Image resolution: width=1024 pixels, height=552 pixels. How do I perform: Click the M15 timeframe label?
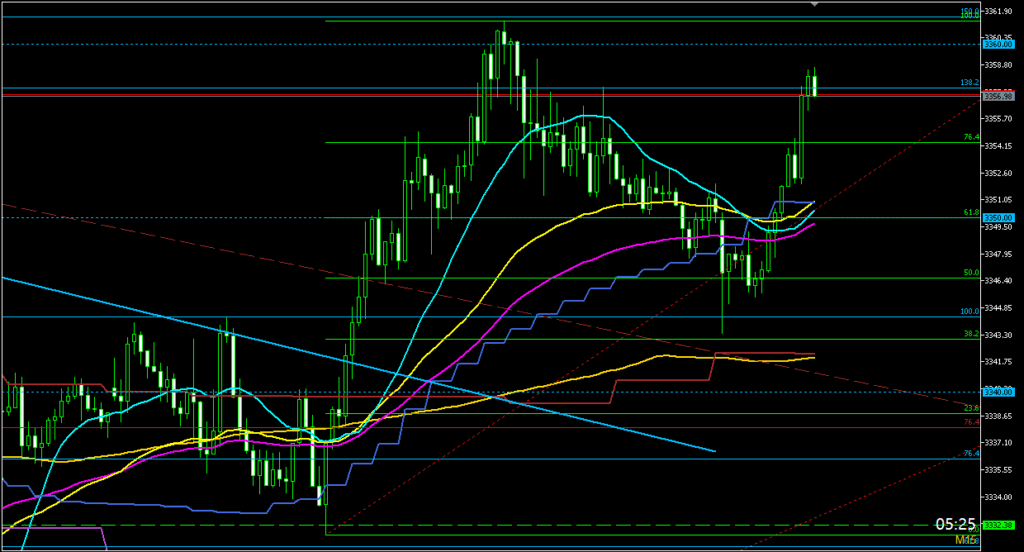[966, 540]
